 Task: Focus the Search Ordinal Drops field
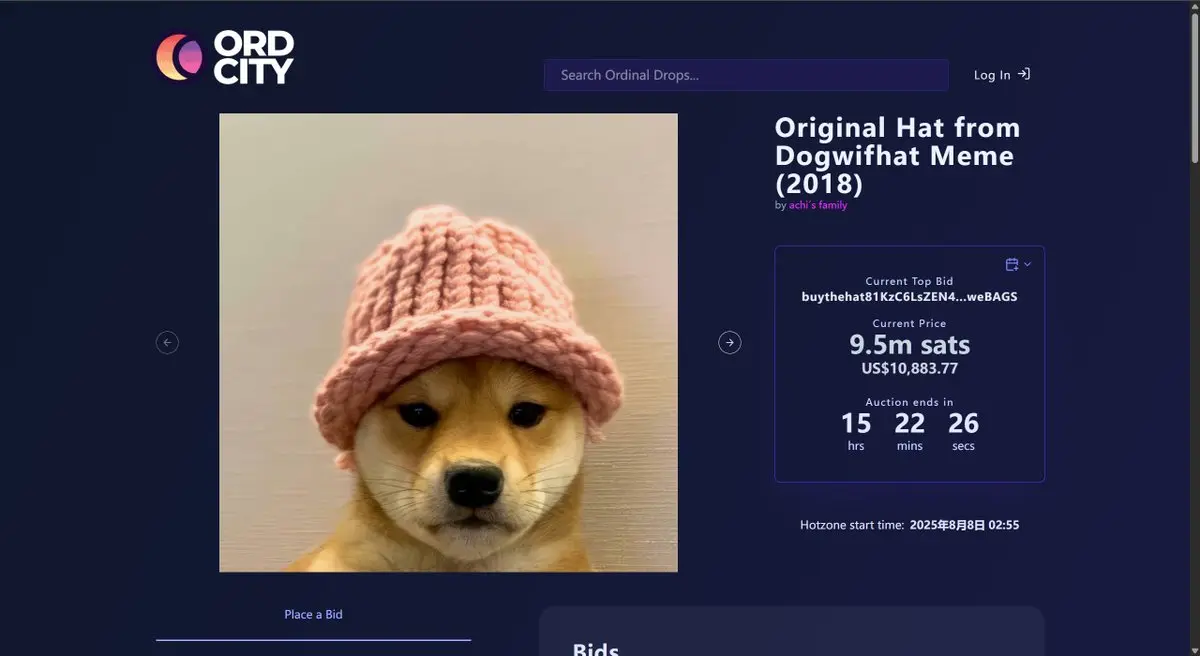click(746, 75)
